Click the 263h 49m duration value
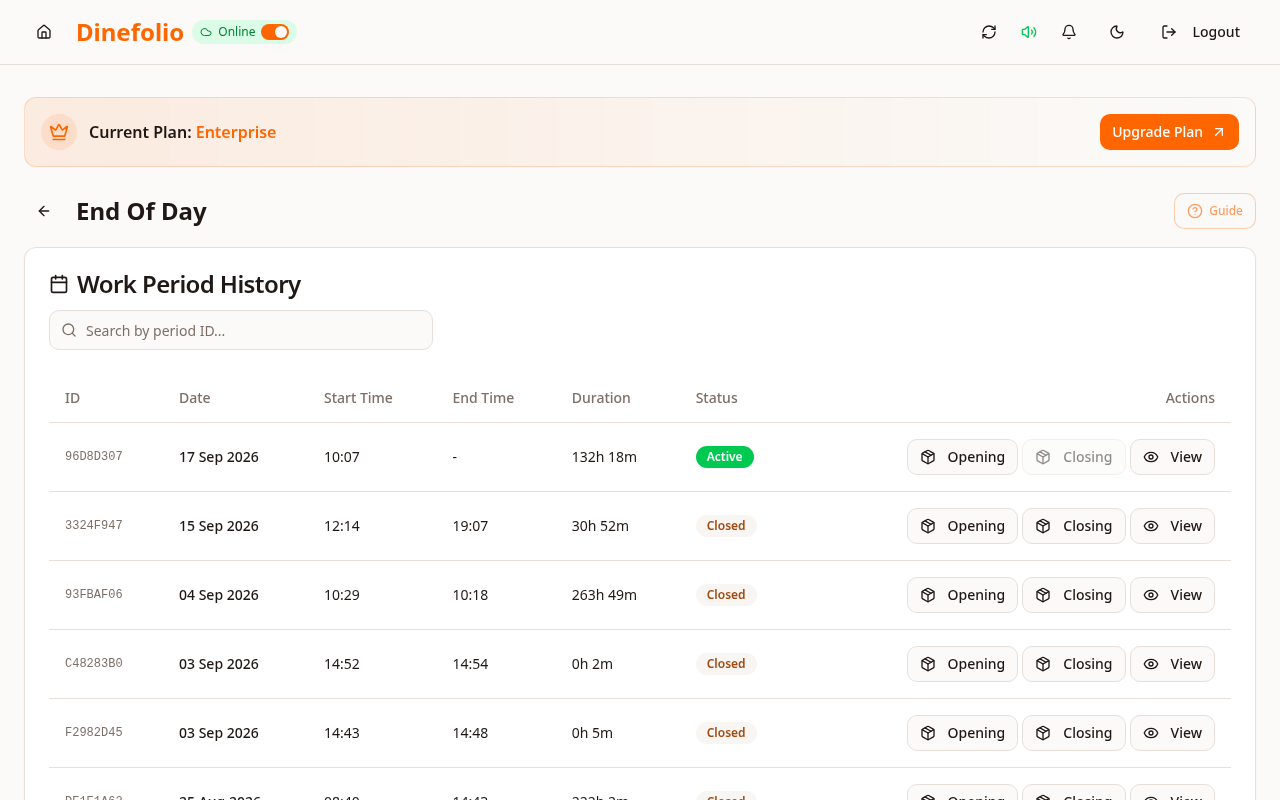Viewport: 1280px width, 800px height. [x=604, y=595]
